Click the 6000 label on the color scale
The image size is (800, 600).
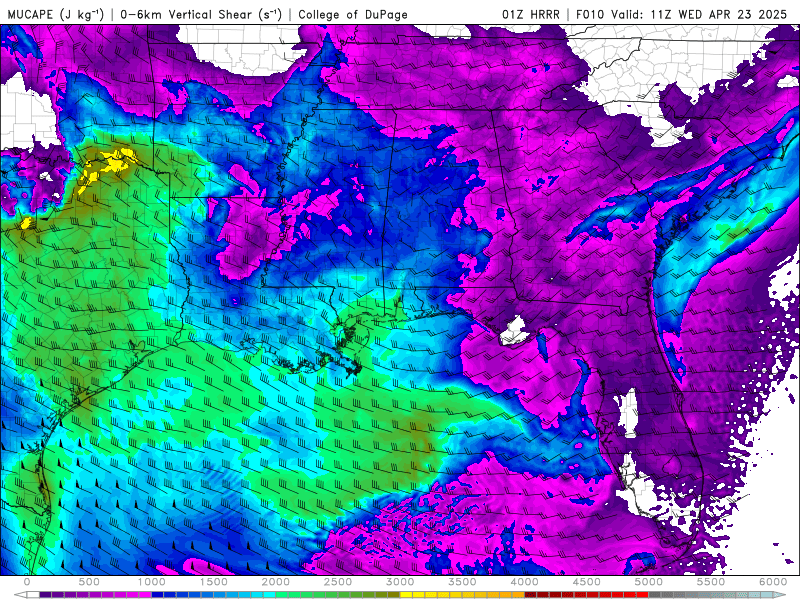773,582
